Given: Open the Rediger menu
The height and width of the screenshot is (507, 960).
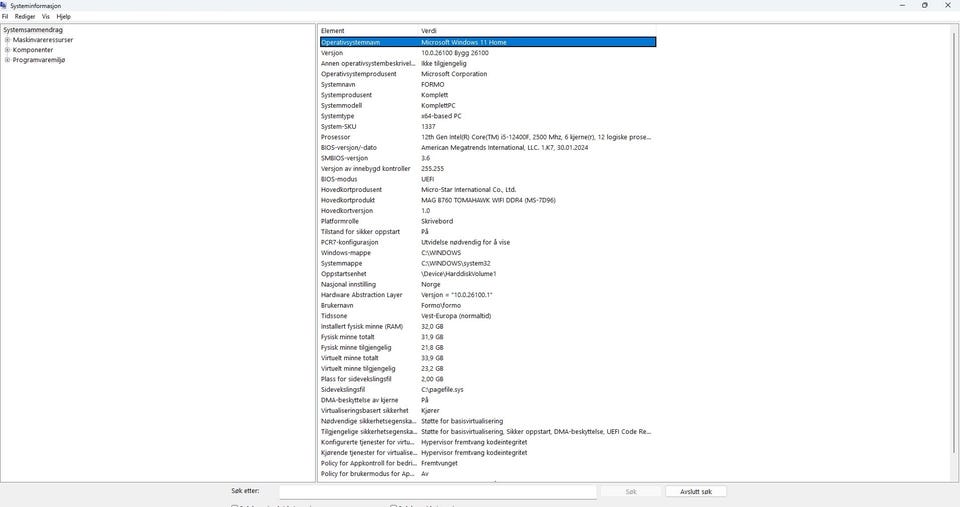Looking at the screenshot, I should click(25, 17).
